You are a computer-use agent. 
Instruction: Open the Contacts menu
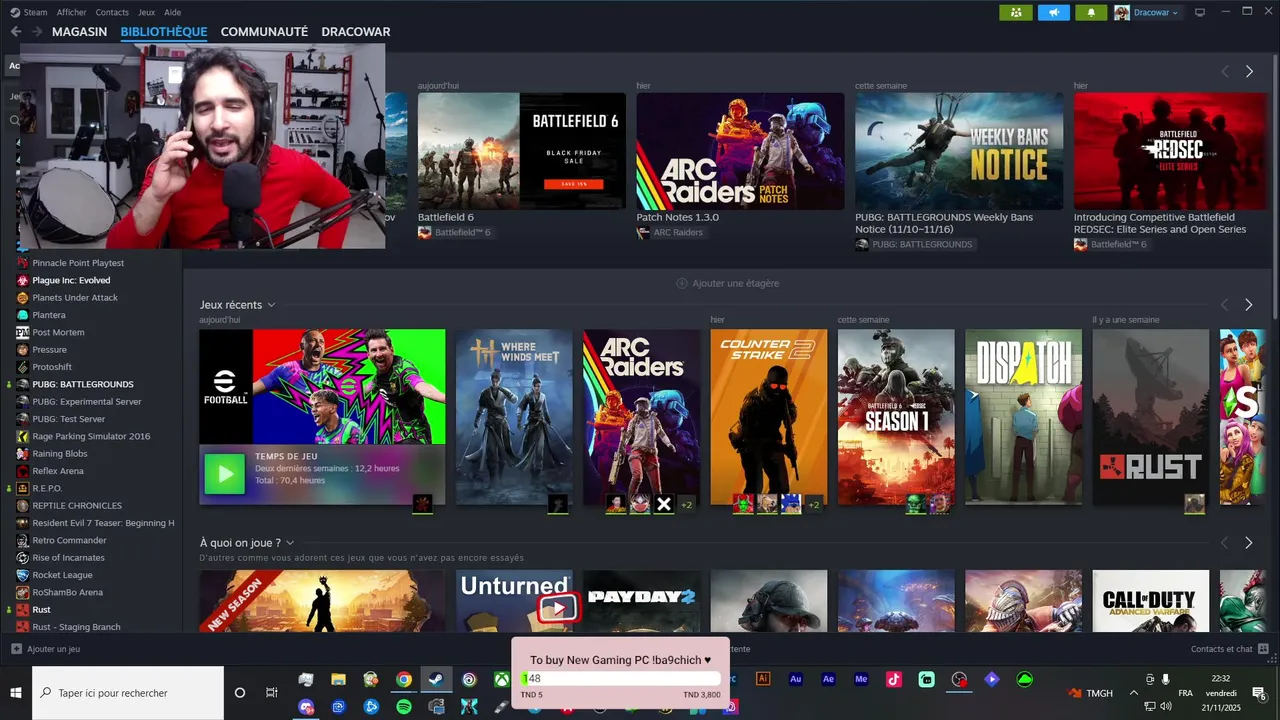coord(112,12)
